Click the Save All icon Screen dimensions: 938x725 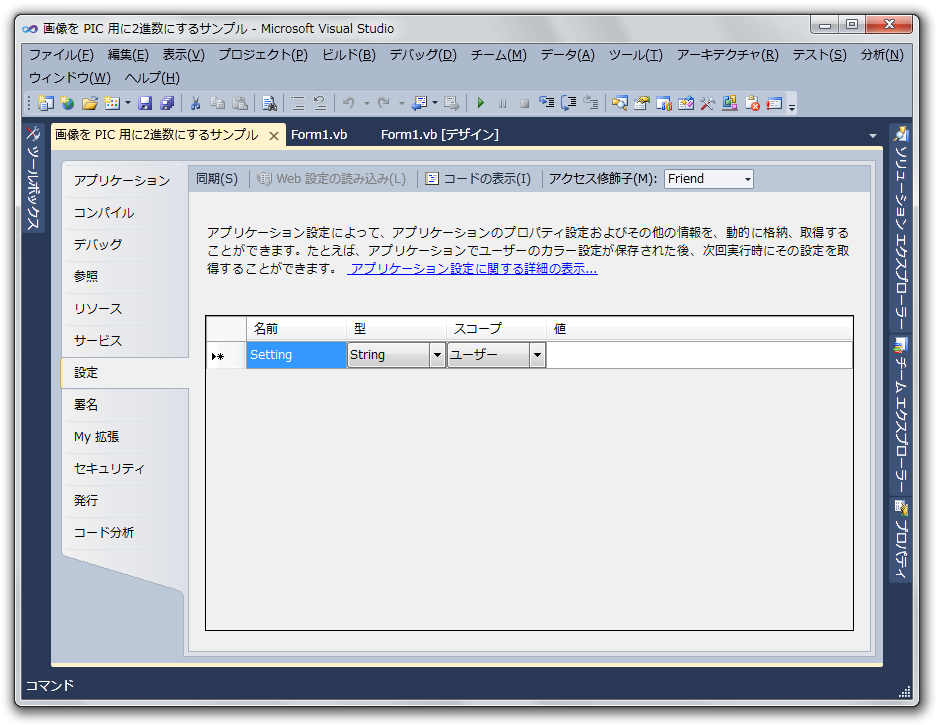click(x=167, y=103)
